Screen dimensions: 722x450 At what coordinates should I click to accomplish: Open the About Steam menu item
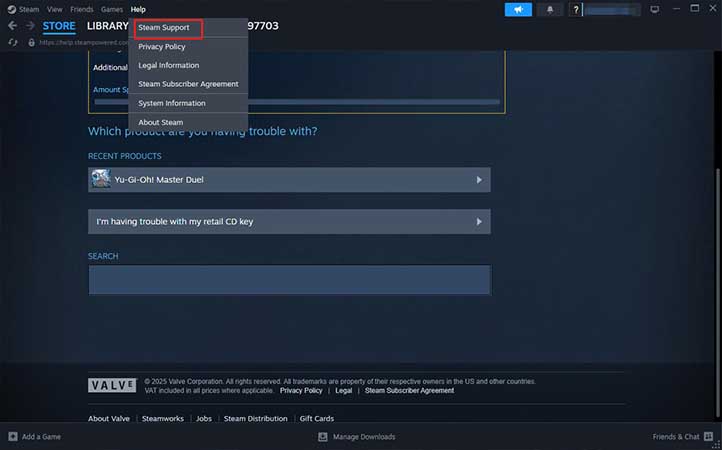tap(161, 123)
